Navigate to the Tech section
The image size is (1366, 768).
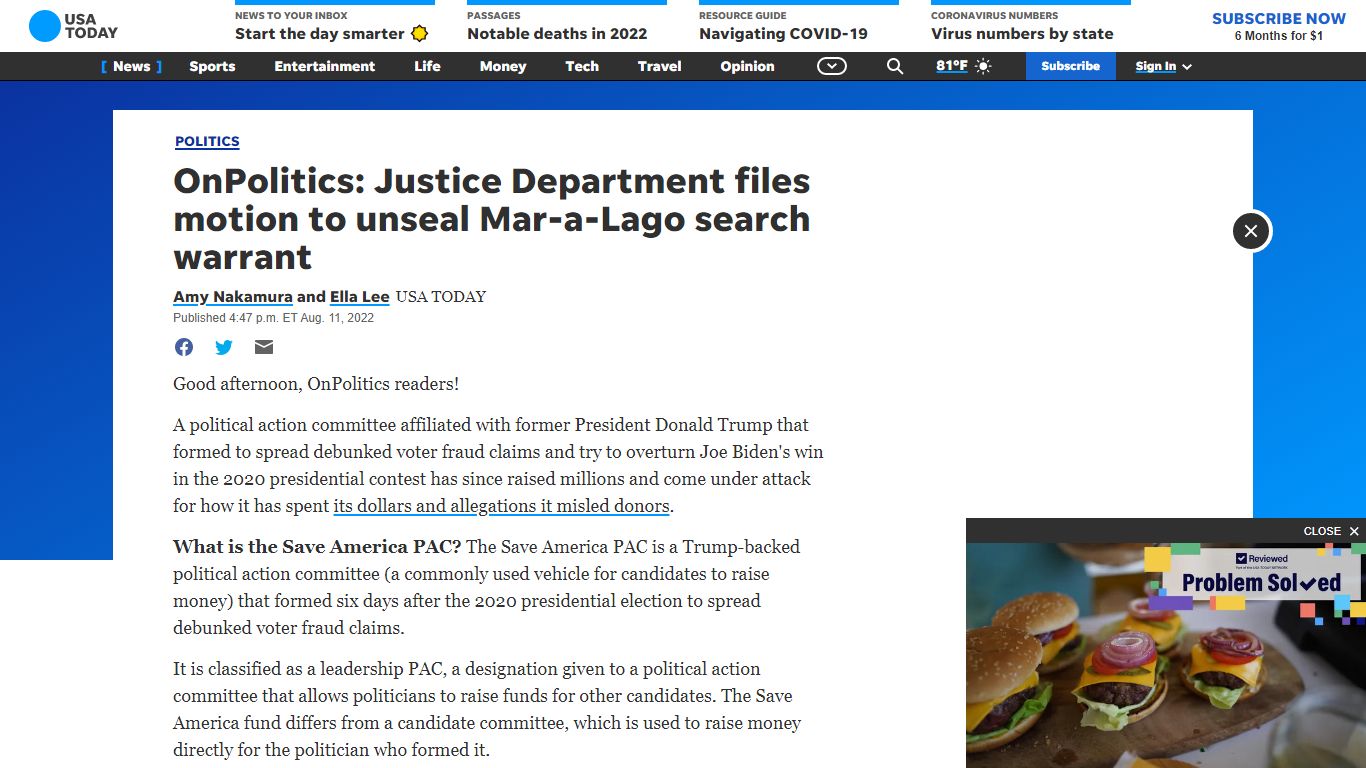tap(582, 66)
